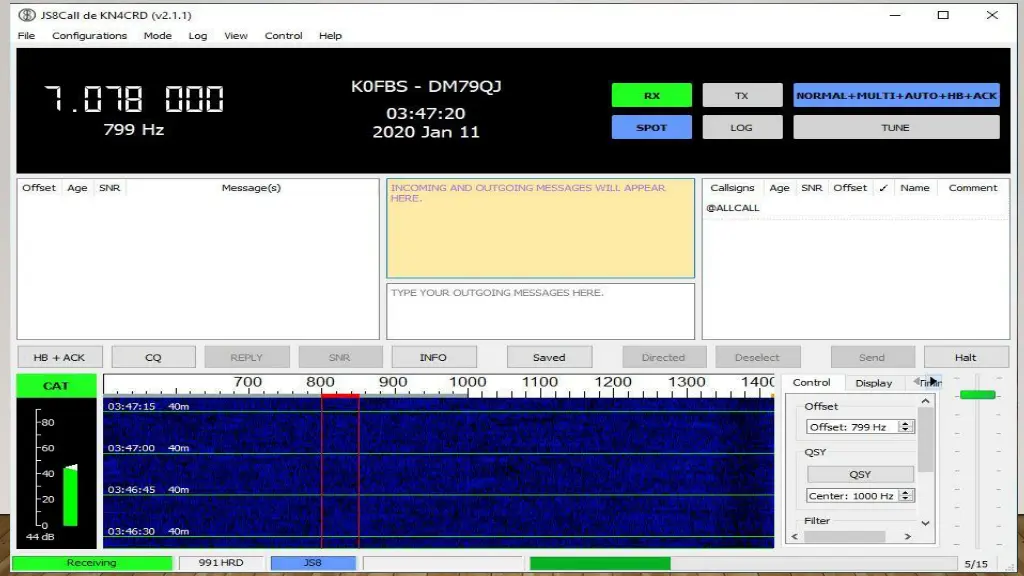The image size is (1024, 576).
Task: Toggle the TX button
Action: tap(742, 95)
